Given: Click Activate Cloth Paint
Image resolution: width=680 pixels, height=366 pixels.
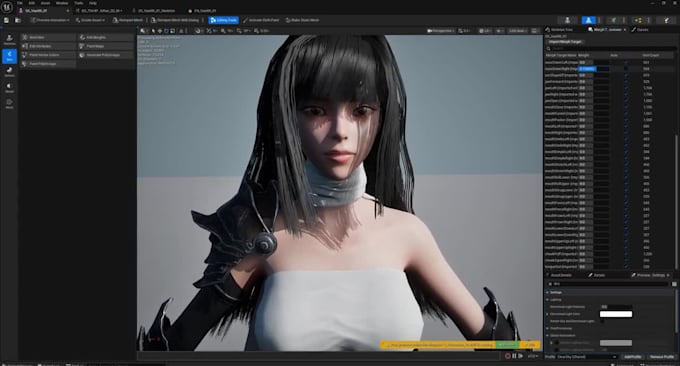Looking at the screenshot, I should [x=261, y=20].
